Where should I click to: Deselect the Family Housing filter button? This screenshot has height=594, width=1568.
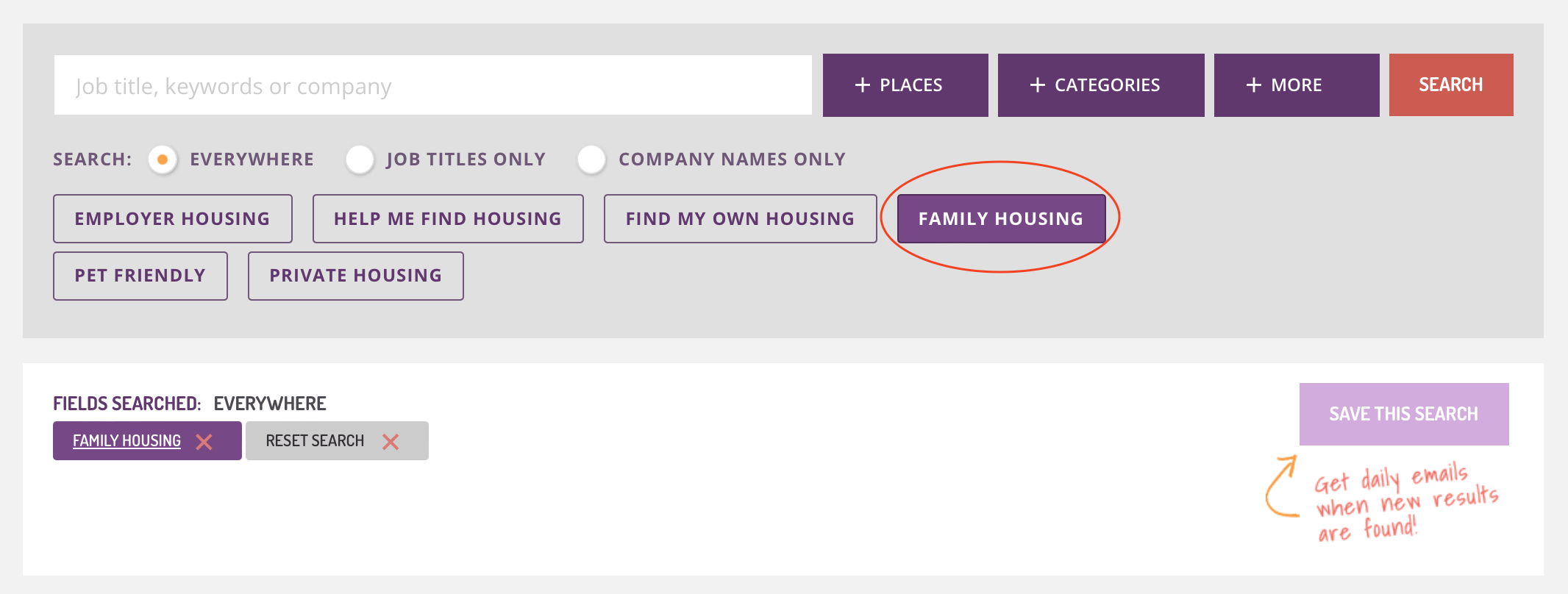pyautogui.click(x=1002, y=218)
